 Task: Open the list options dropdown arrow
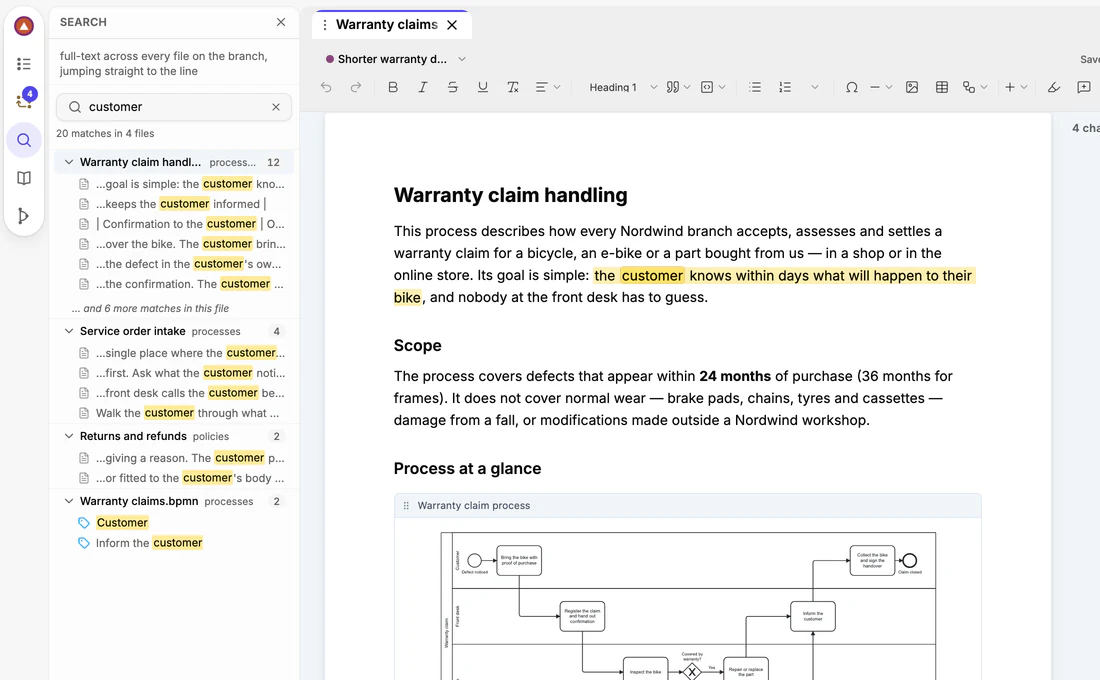click(x=814, y=87)
